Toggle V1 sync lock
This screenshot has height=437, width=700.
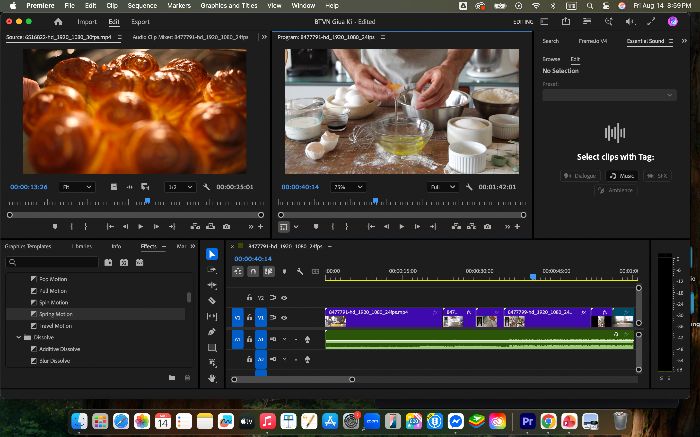pyautogui.click(x=273, y=318)
